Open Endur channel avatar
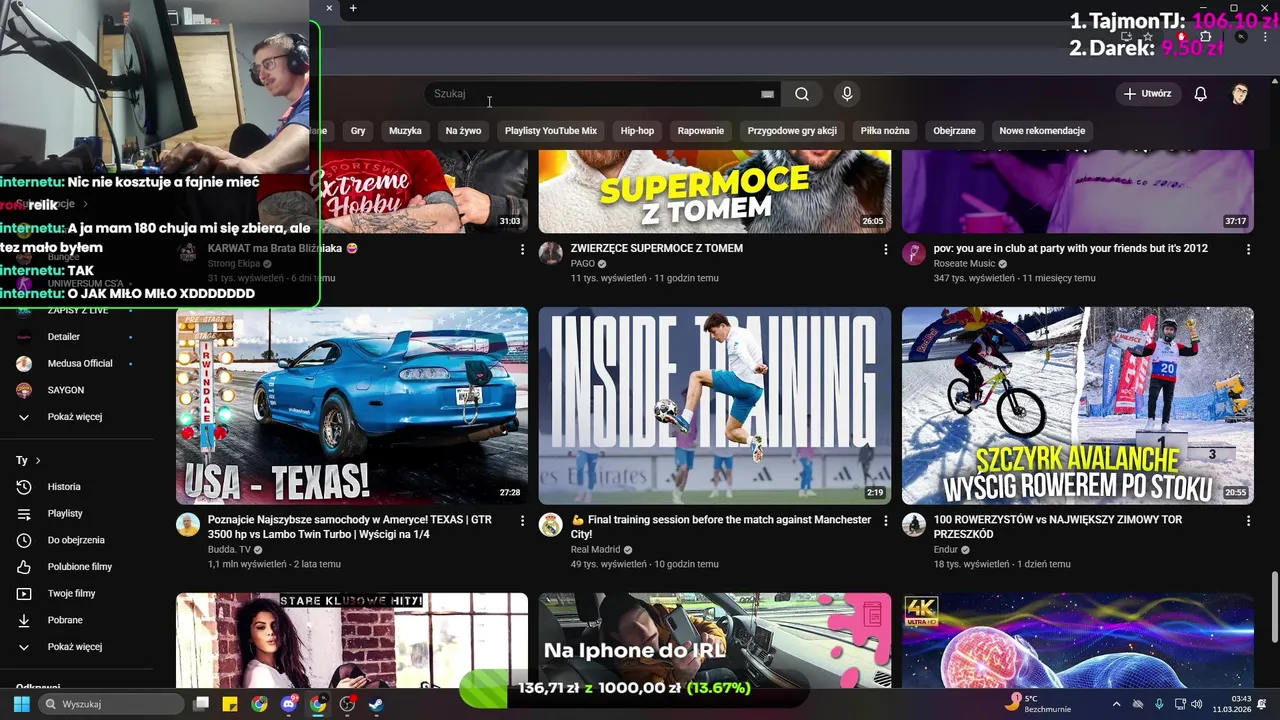 (x=914, y=525)
